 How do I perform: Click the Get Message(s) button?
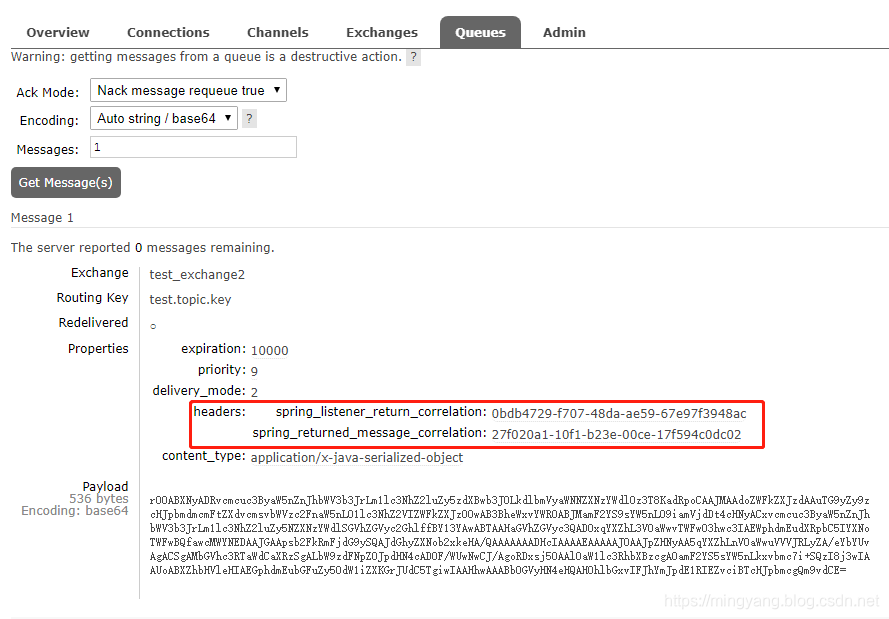tap(65, 182)
